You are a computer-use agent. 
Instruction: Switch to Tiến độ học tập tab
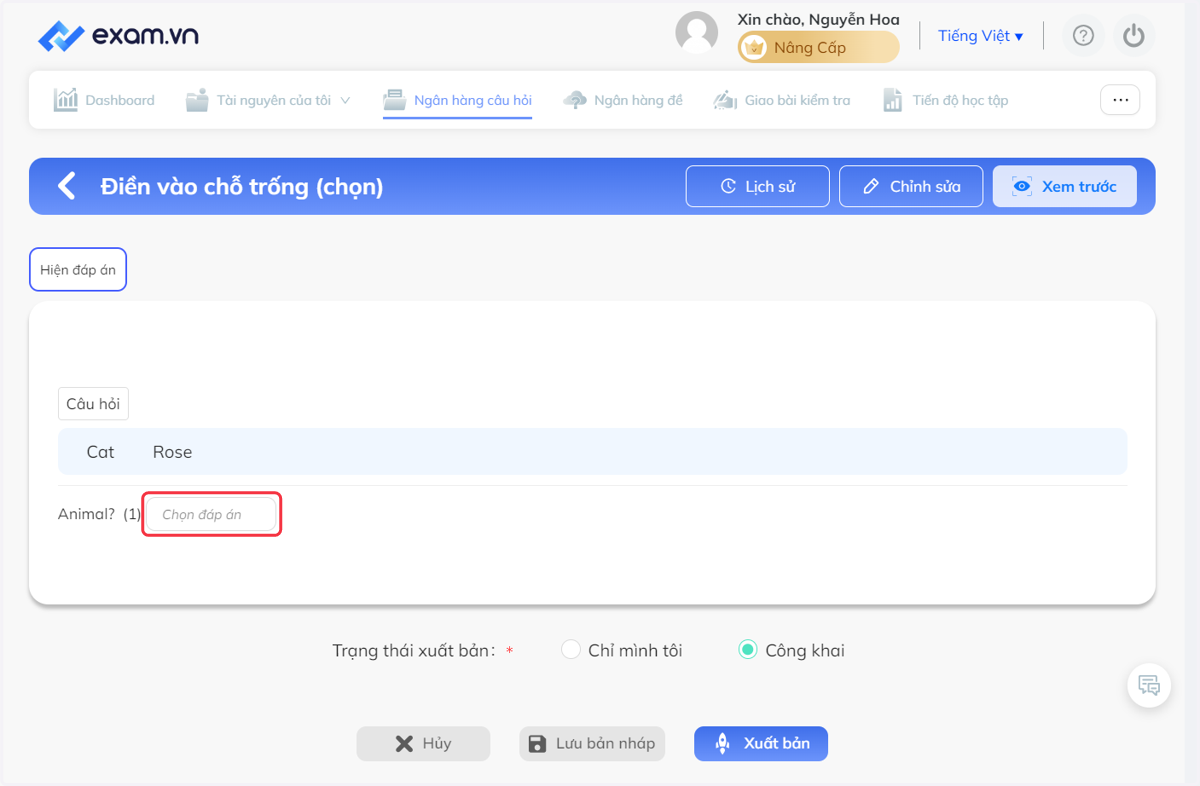point(945,100)
